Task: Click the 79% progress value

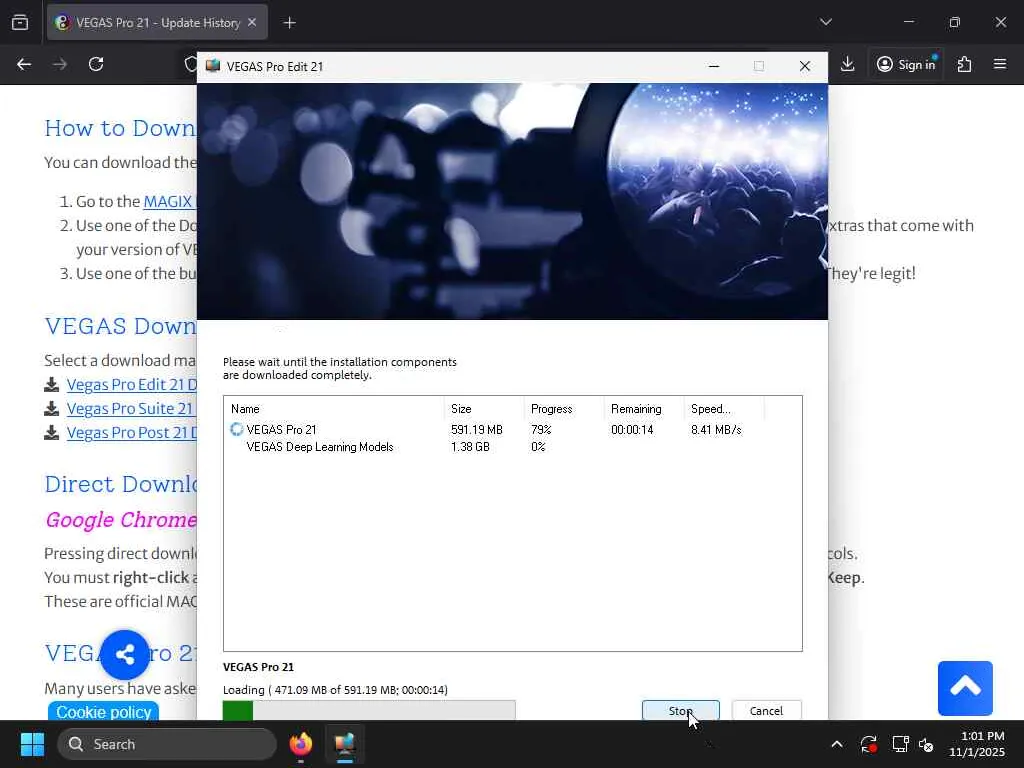Action: (541, 430)
